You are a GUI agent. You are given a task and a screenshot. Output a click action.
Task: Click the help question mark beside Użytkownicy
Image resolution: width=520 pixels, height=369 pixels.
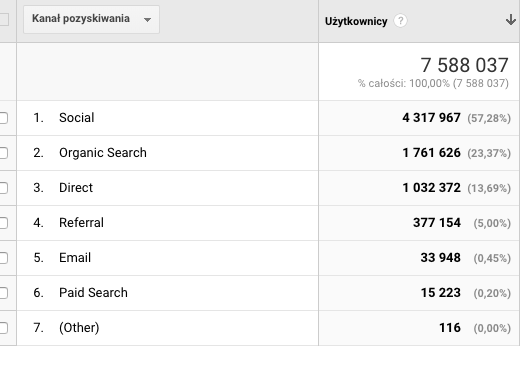[400, 21]
